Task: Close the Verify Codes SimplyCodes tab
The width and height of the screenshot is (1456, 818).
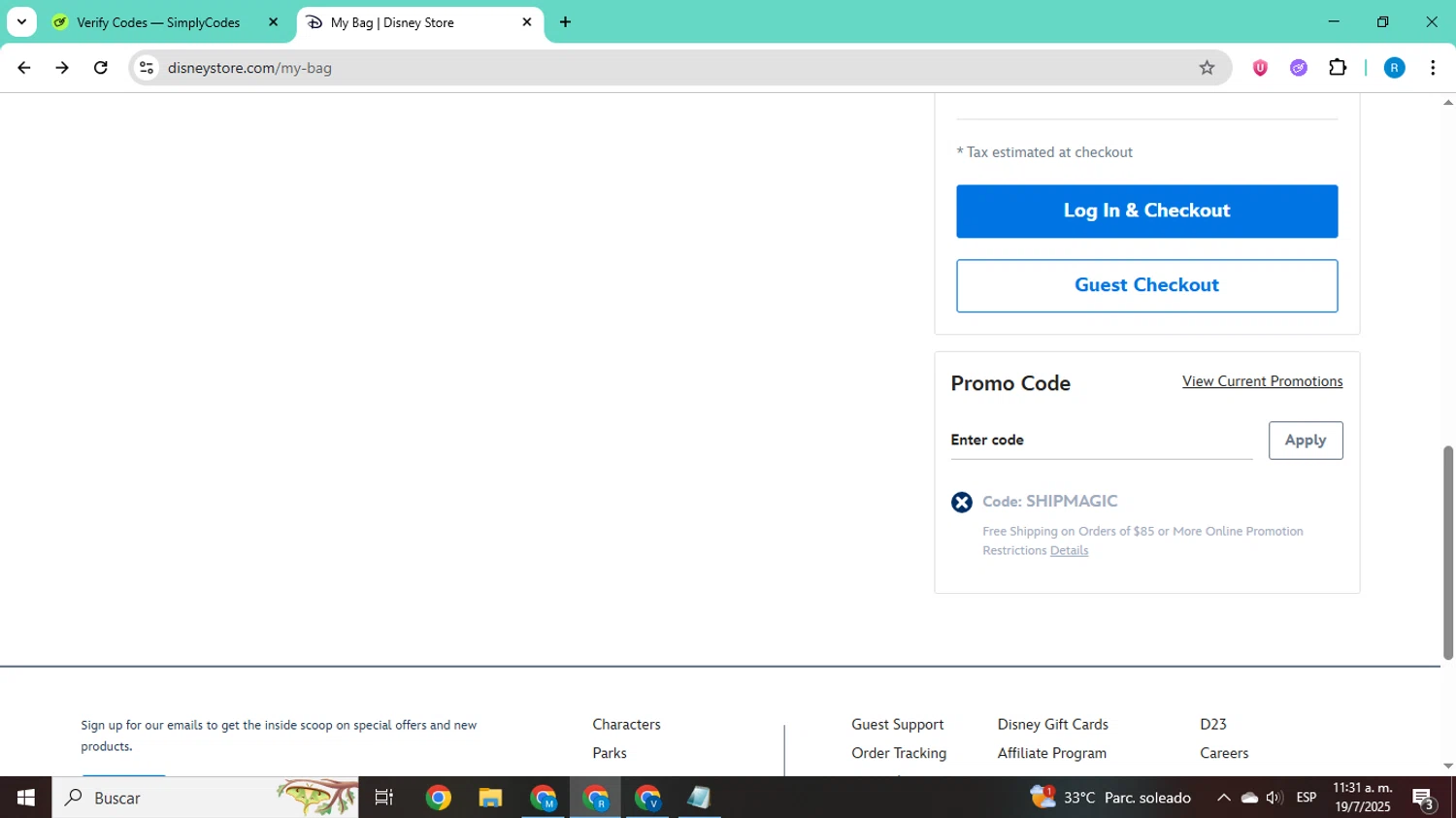Action: [273, 22]
